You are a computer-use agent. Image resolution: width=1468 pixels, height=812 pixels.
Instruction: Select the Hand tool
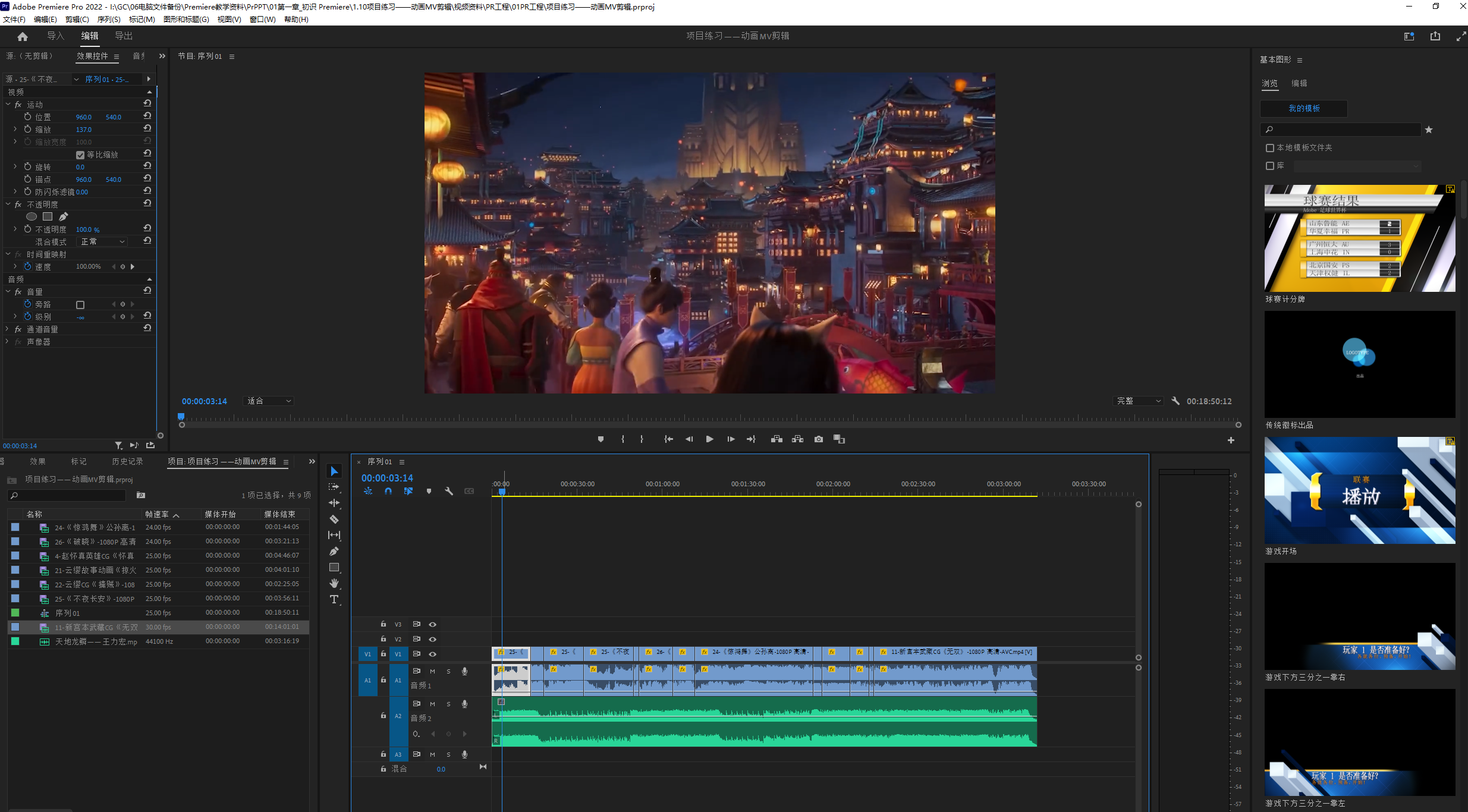(x=334, y=583)
